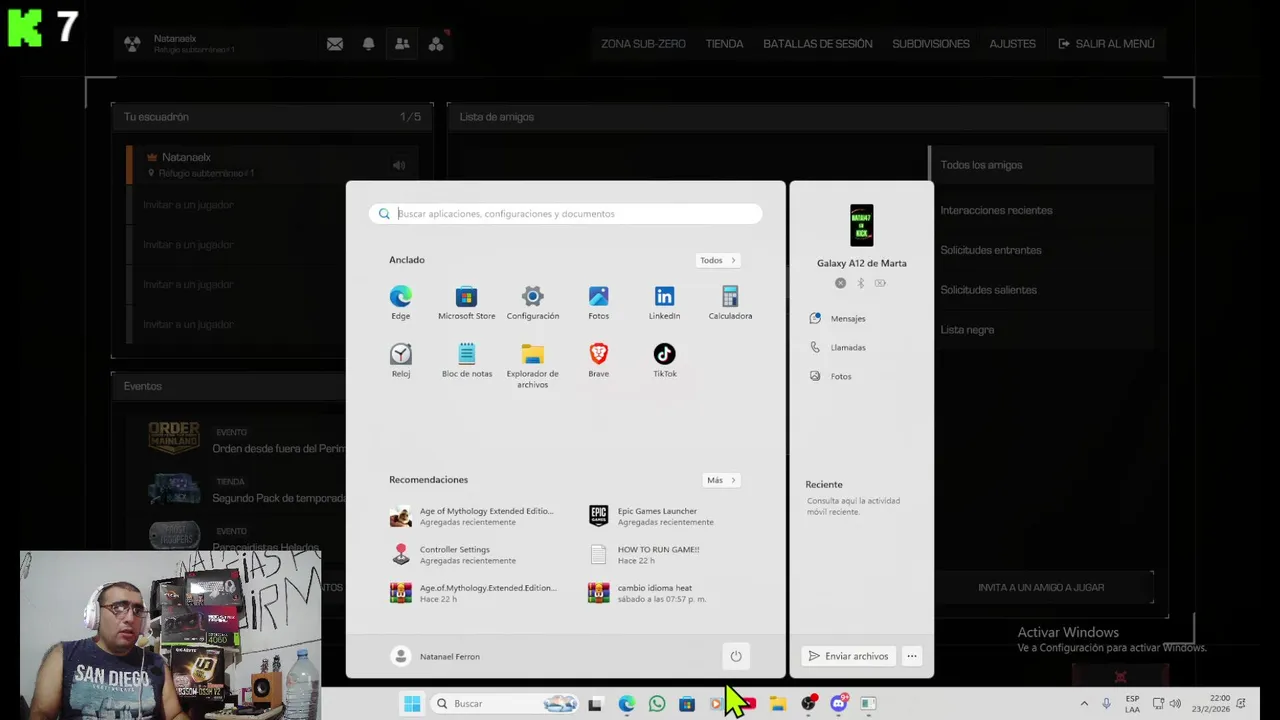Open Discord from the taskbar
This screenshot has width=1280, height=720.
pyautogui.click(x=838, y=704)
